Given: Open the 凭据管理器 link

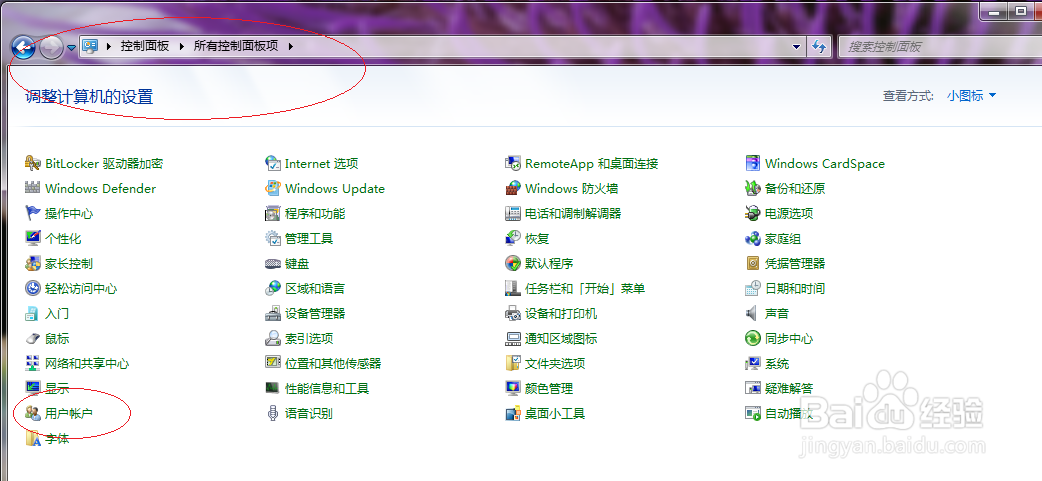Looking at the screenshot, I should click(x=795, y=264).
